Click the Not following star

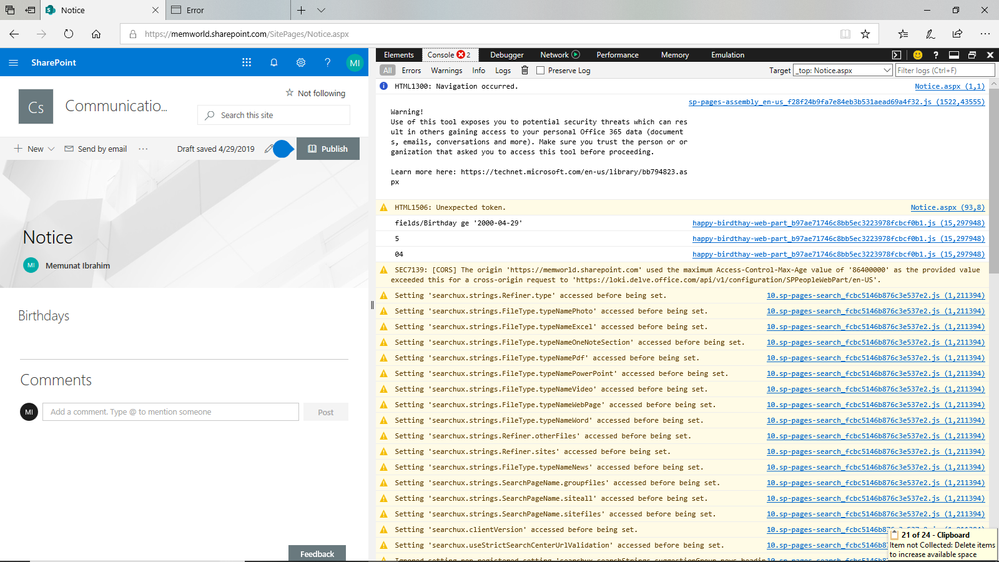pos(289,92)
